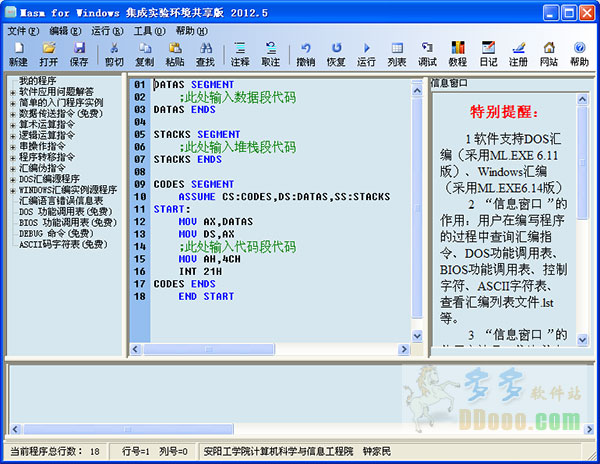Paste with the 粘贴 toolbar icon
Screen dimensions: 600x464
coord(175,54)
